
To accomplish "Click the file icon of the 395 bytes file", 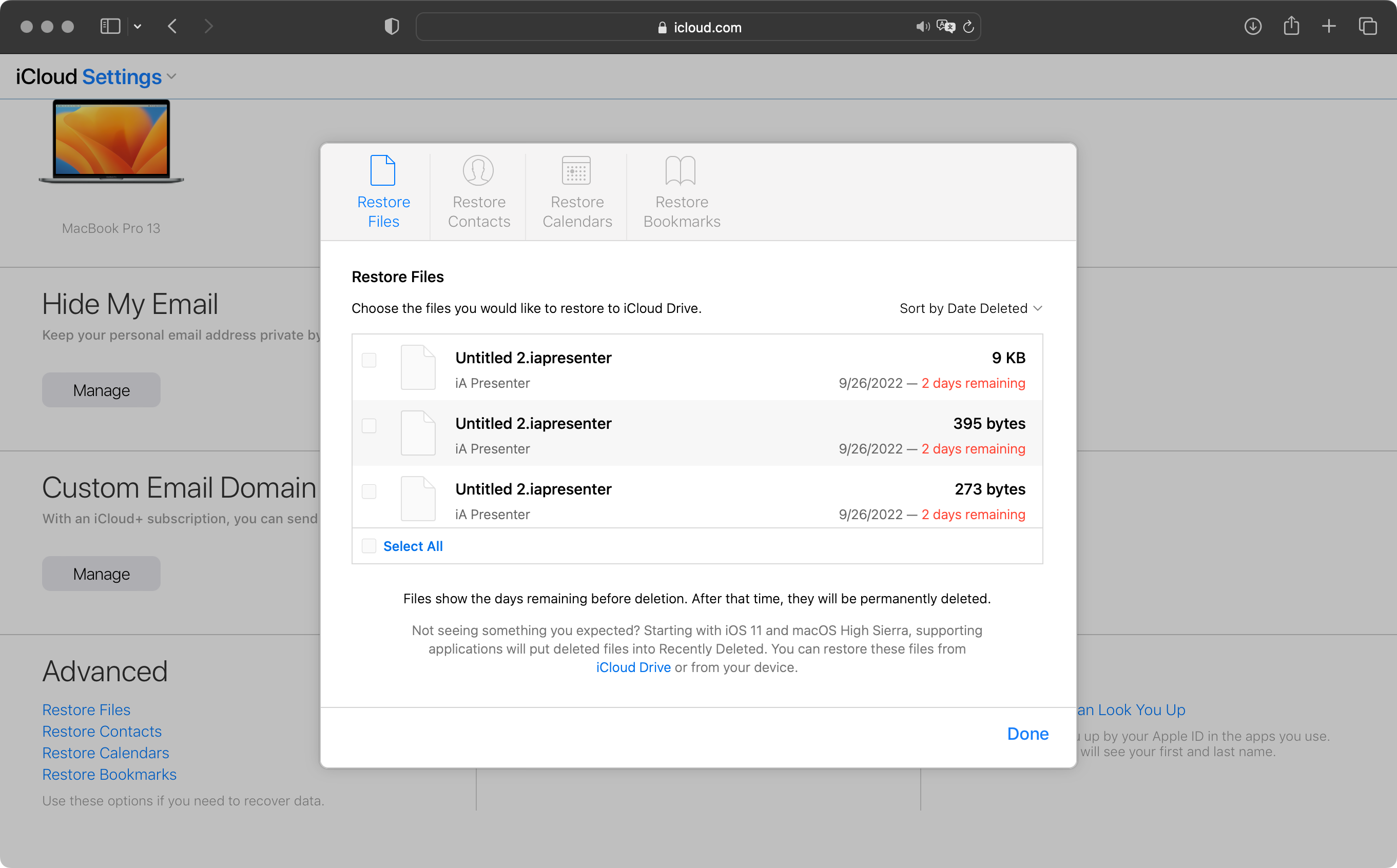I will coord(418,433).
